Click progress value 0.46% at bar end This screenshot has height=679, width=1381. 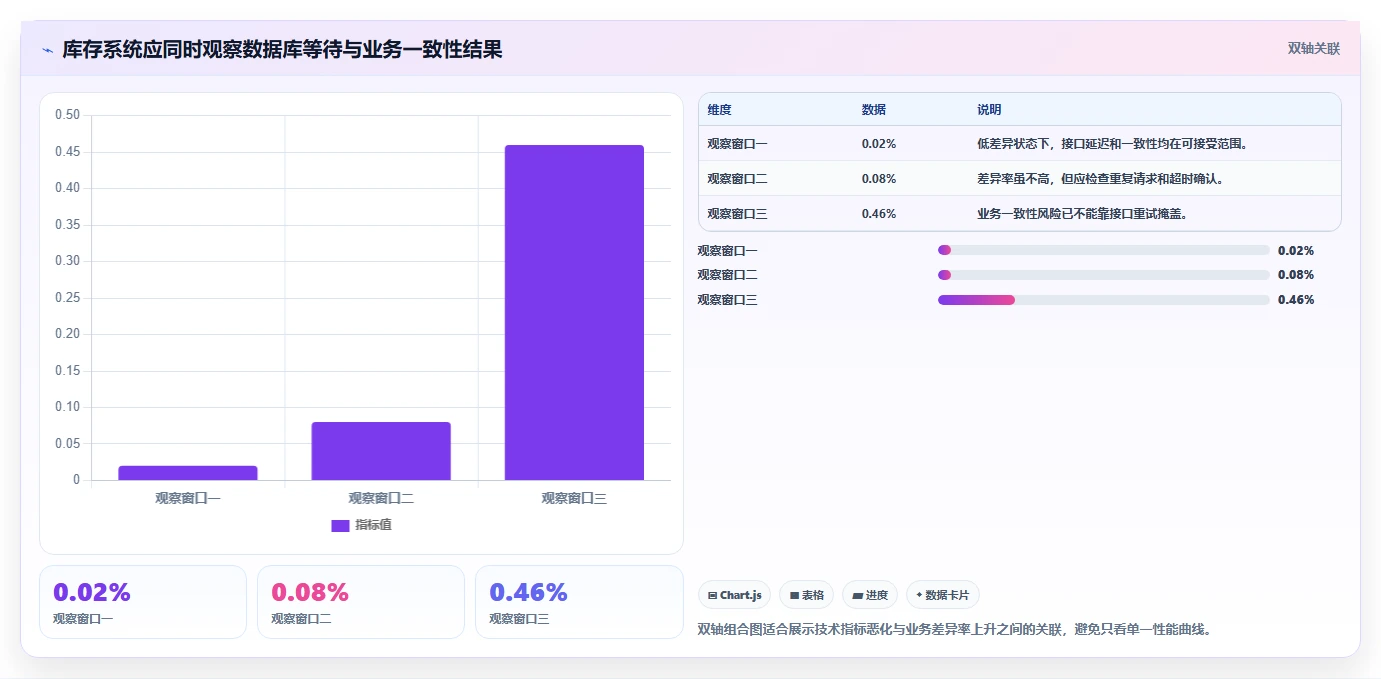click(1296, 299)
